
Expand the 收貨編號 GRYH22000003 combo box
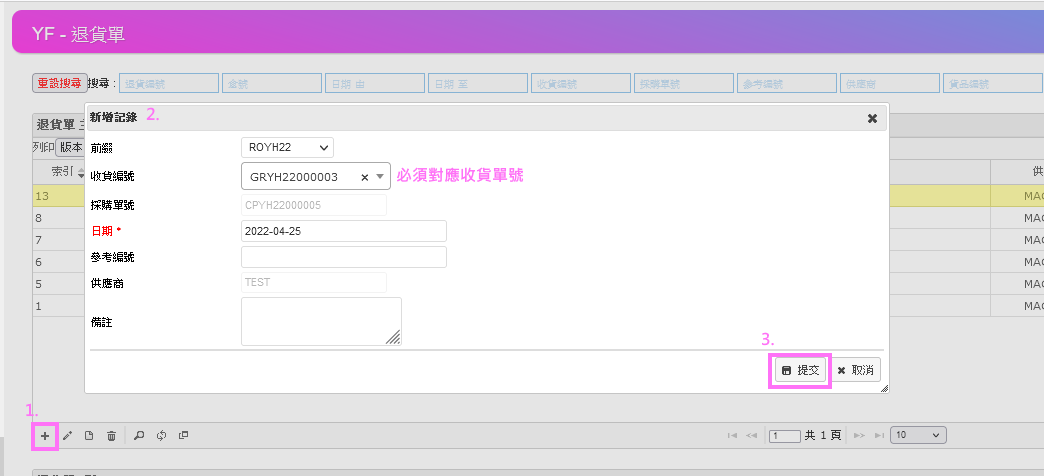click(380, 176)
